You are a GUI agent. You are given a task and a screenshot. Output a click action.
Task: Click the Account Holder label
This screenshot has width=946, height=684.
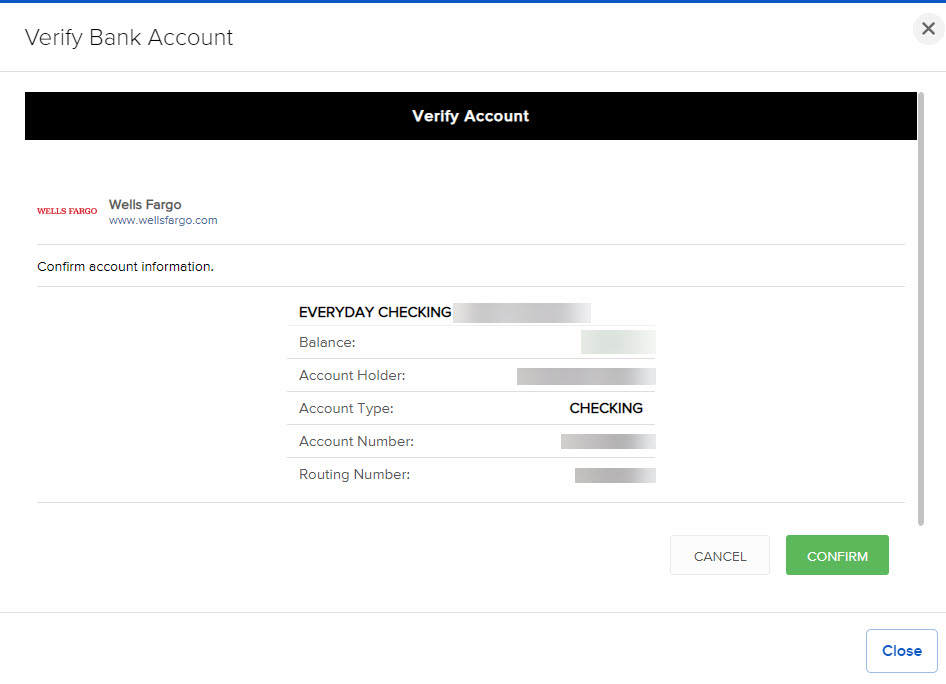(x=352, y=376)
